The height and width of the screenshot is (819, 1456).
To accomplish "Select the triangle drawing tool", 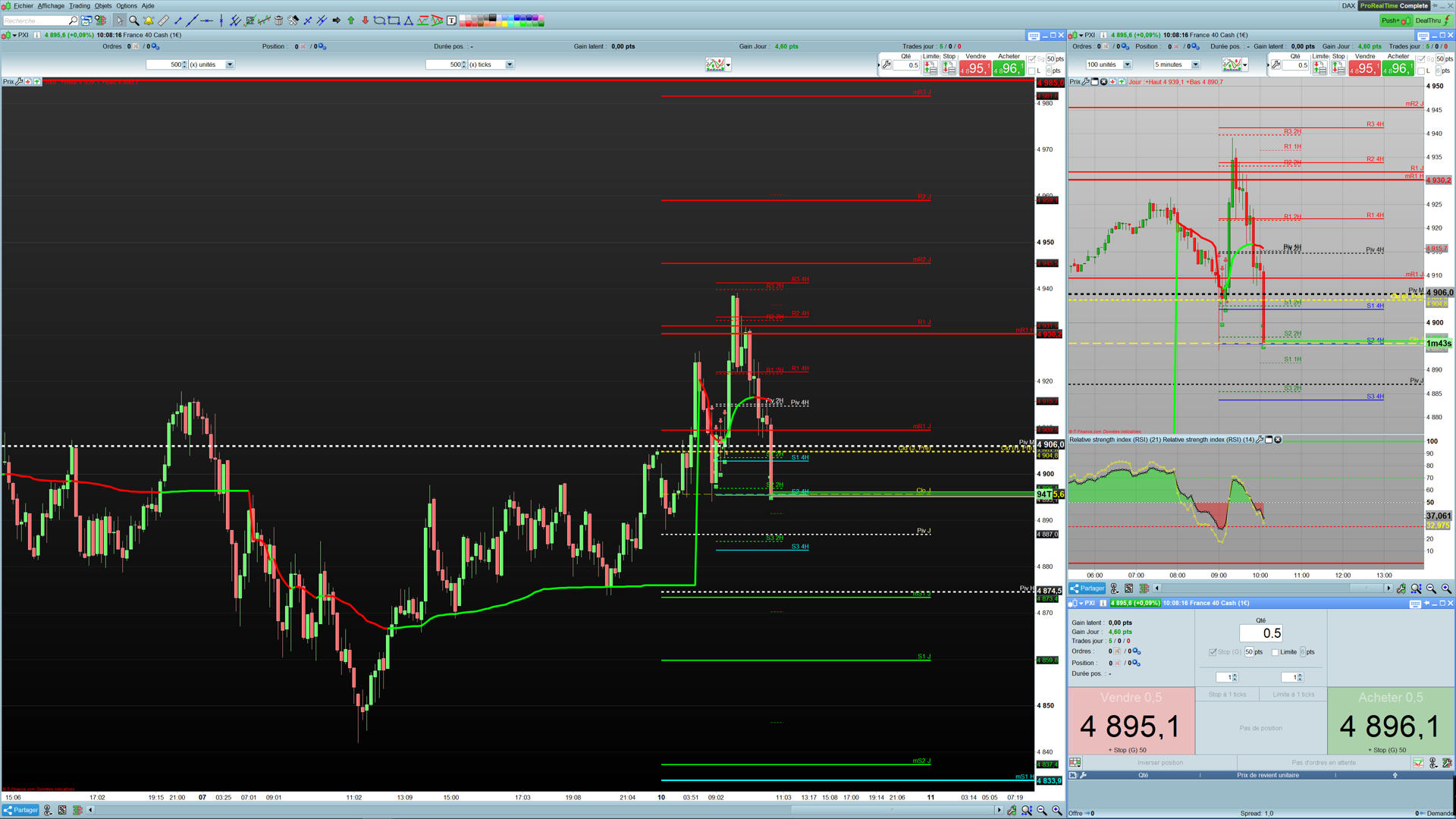I will pos(408,20).
